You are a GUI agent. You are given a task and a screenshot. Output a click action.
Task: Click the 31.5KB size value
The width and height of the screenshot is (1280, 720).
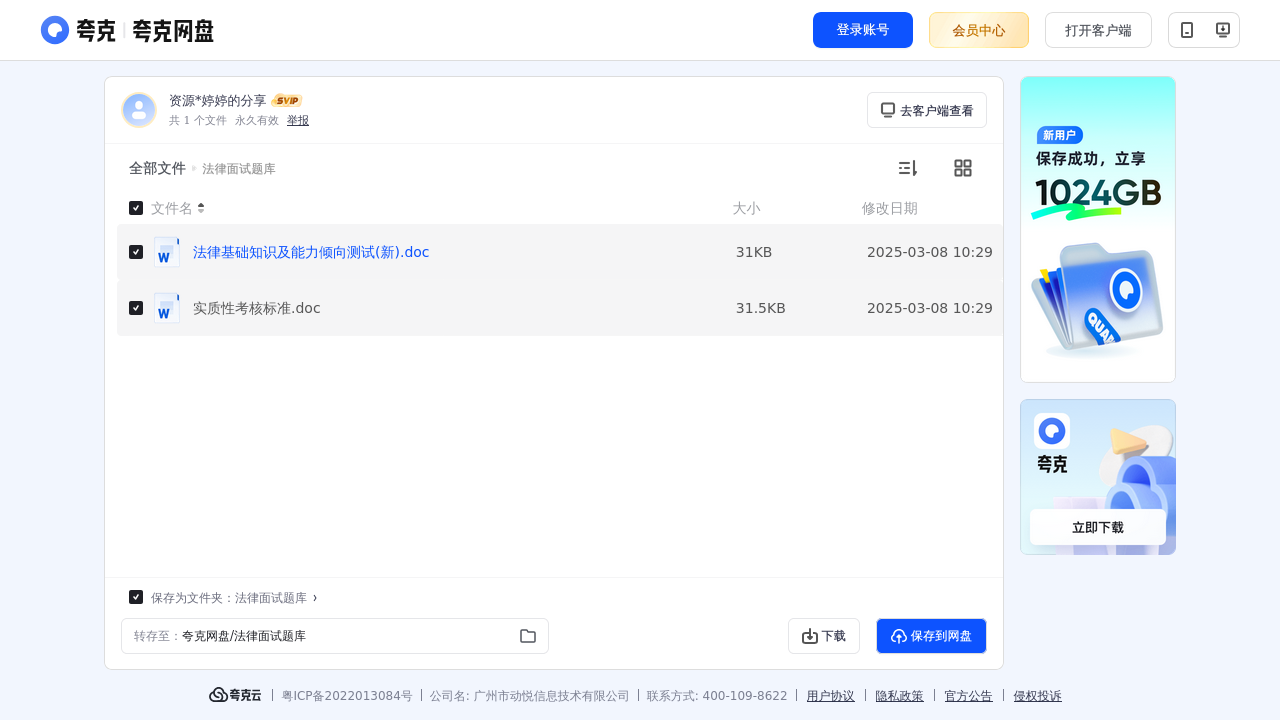pyautogui.click(x=761, y=308)
